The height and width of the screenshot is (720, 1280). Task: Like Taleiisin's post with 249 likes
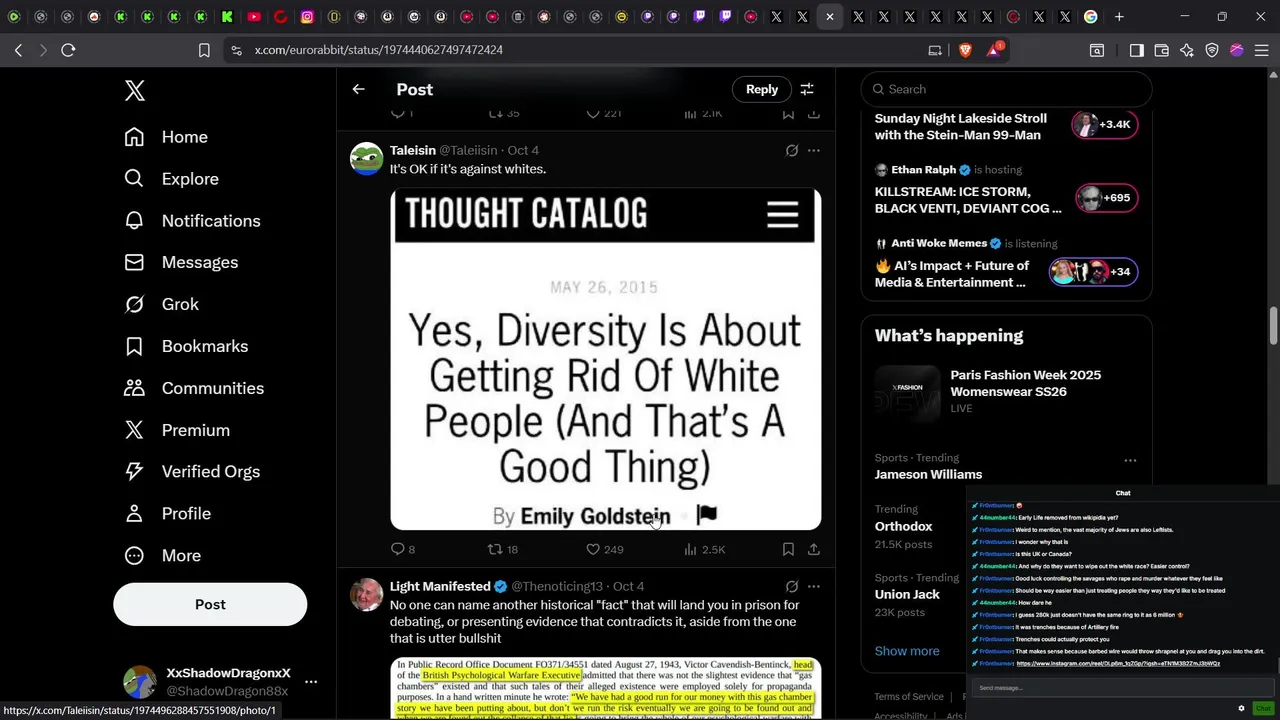click(x=604, y=549)
